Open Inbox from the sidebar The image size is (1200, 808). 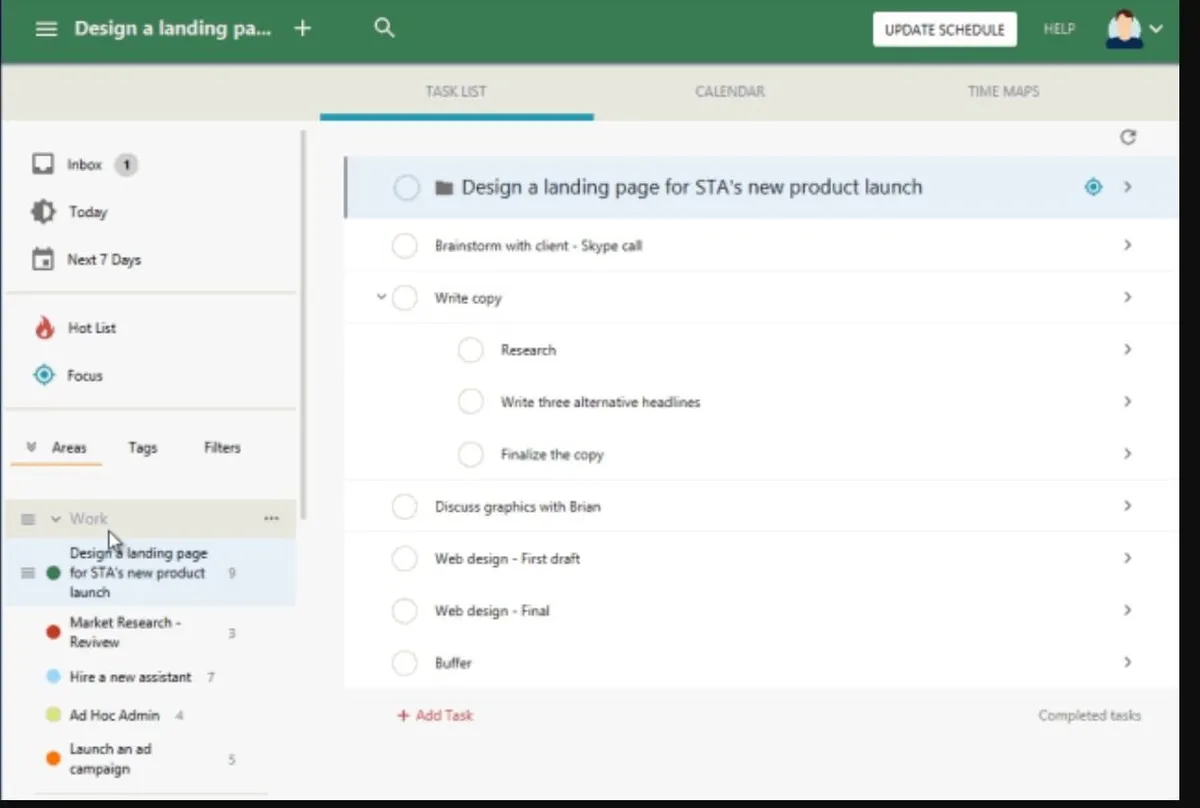point(84,164)
